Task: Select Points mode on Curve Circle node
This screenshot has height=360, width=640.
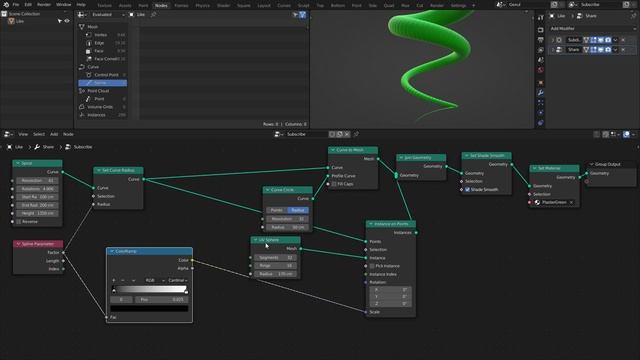Action: (x=277, y=210)
